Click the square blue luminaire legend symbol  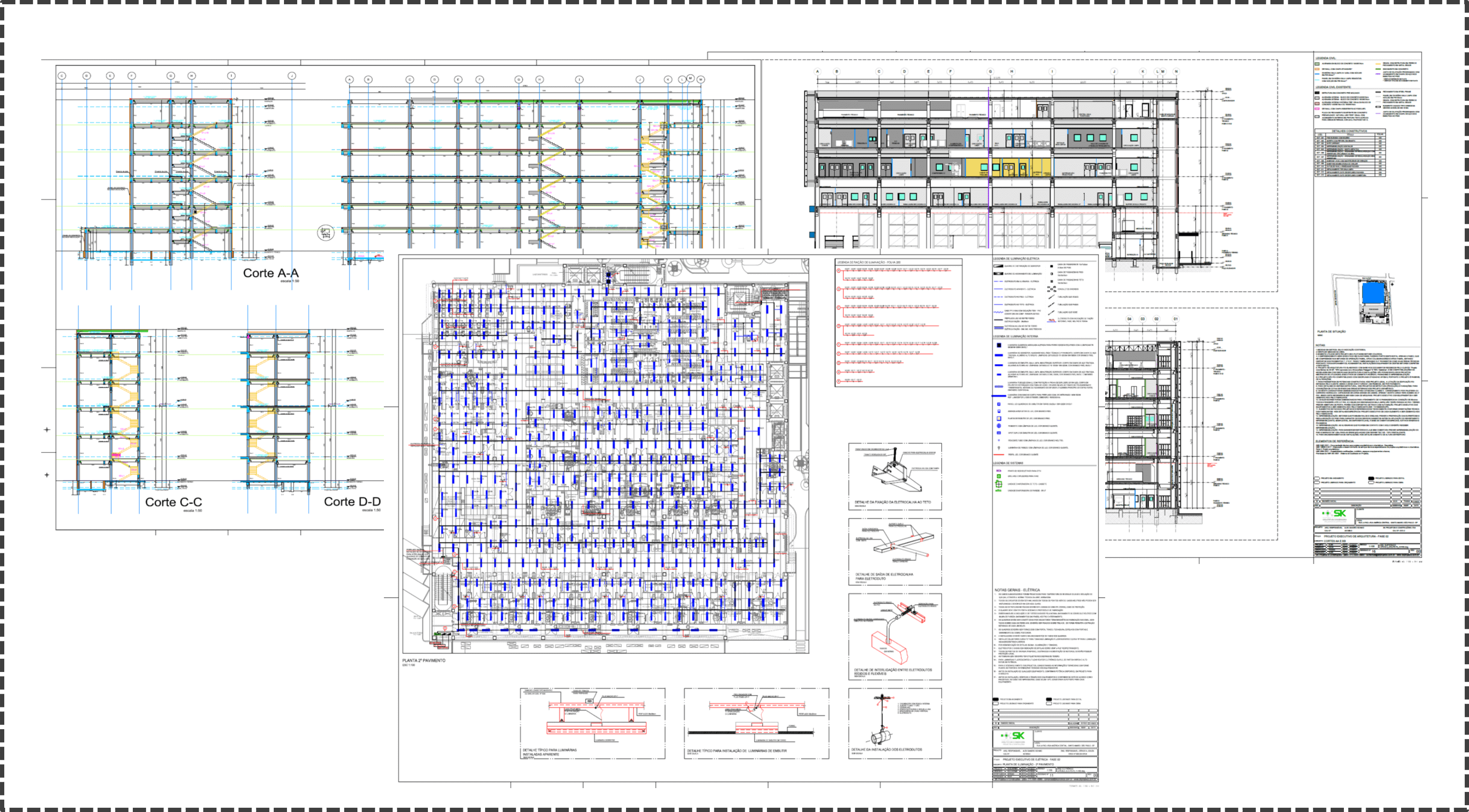[998, 345]
